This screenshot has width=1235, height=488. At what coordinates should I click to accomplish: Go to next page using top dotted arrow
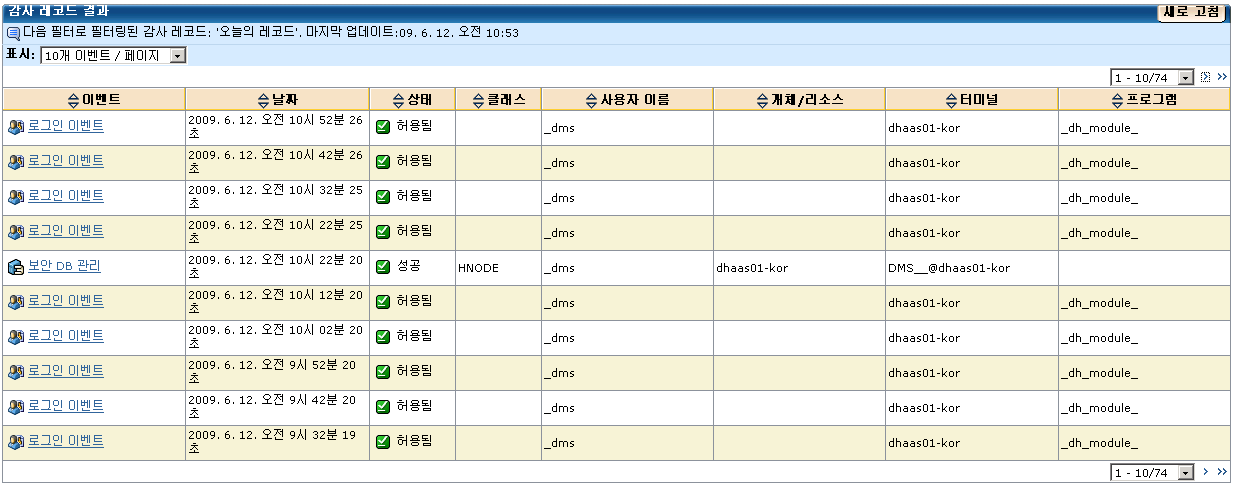[x=1206, y=77]
